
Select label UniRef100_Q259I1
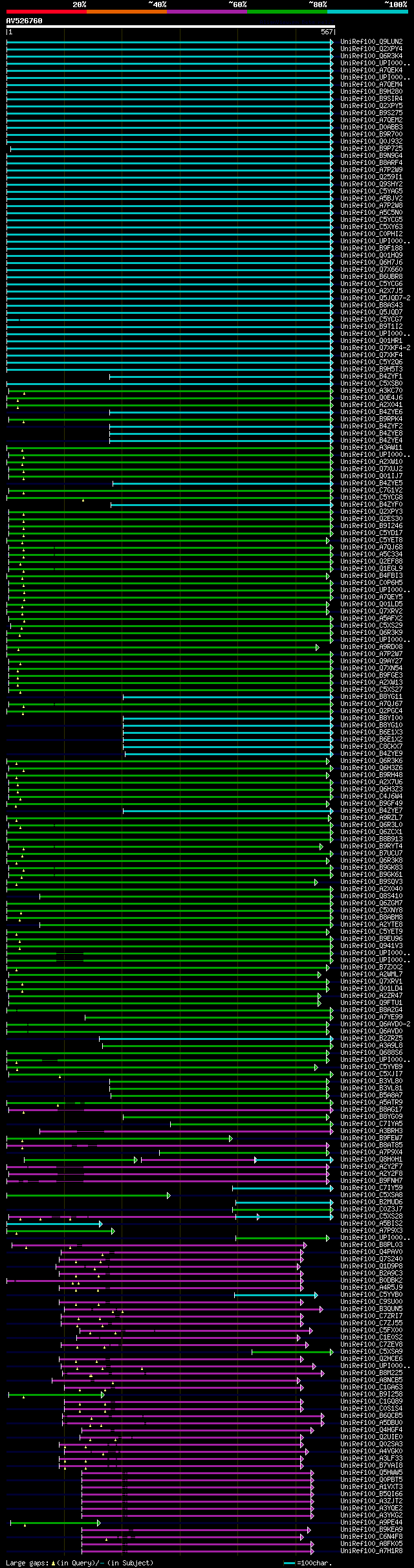point(371,177)
